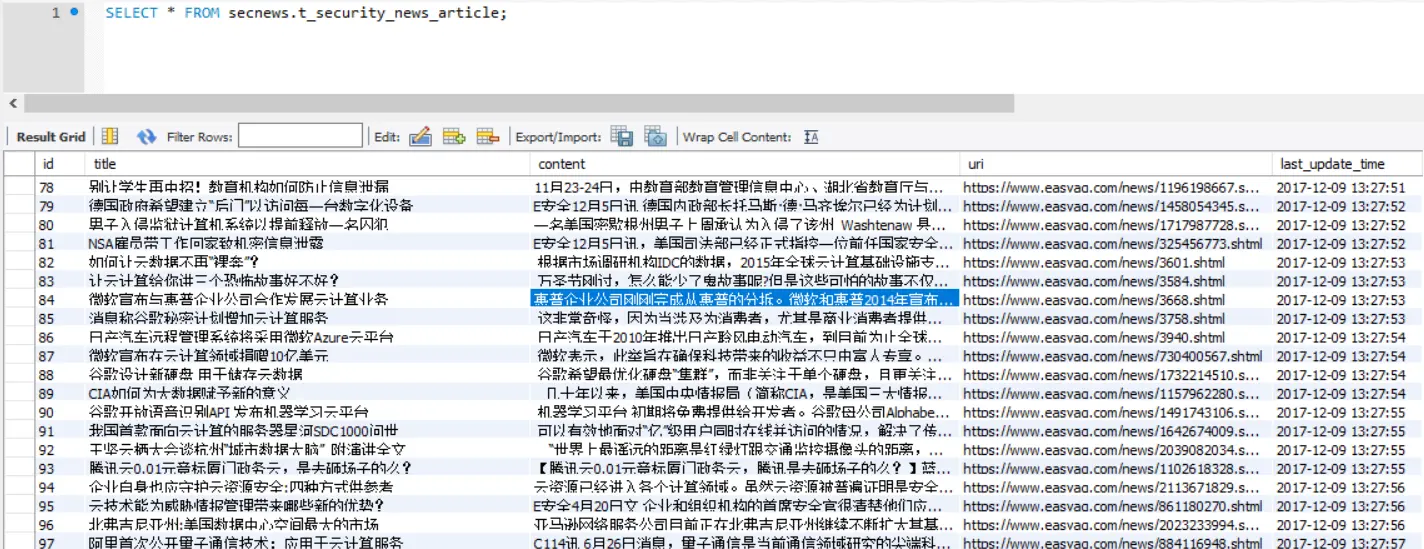Click the last_update_time cell in row 97
The height and width of the screenshot is (549, 1424).
[x=1347, y=542]
